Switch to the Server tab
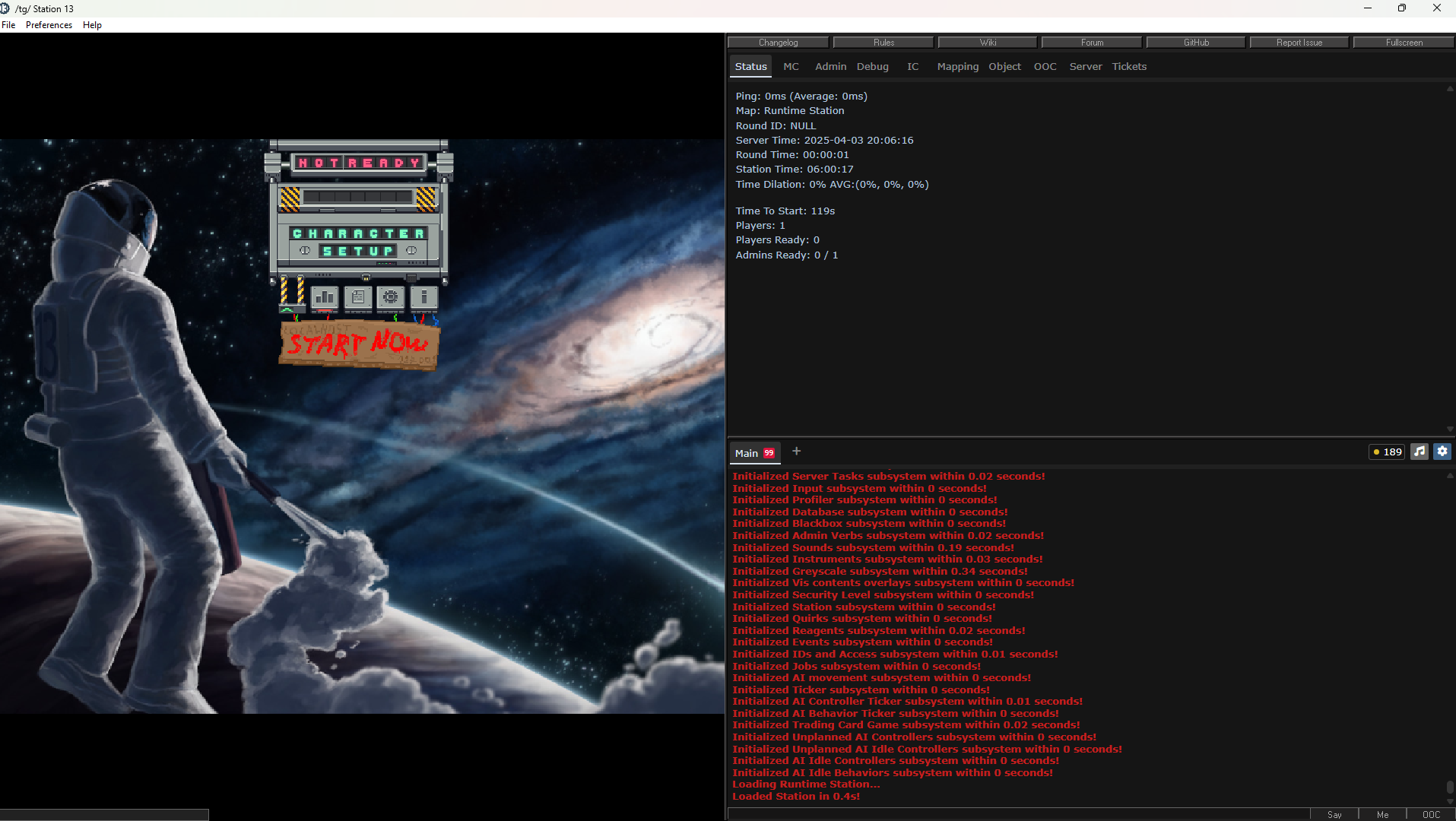Viewport: 1456px width, 821px height. pyautogui.click(x=1085, y=66)
